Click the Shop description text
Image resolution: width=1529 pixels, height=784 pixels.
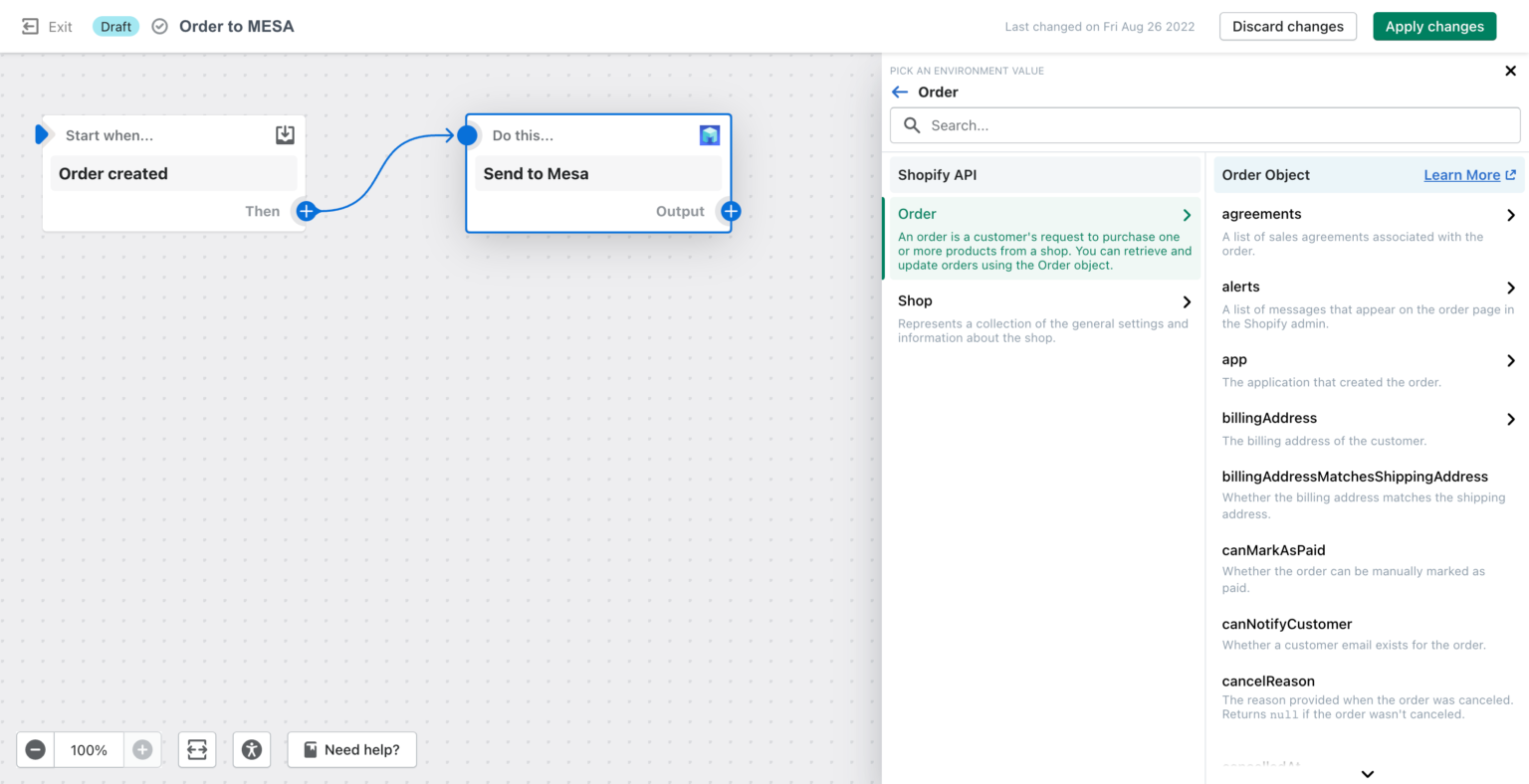click(1043, 331)
